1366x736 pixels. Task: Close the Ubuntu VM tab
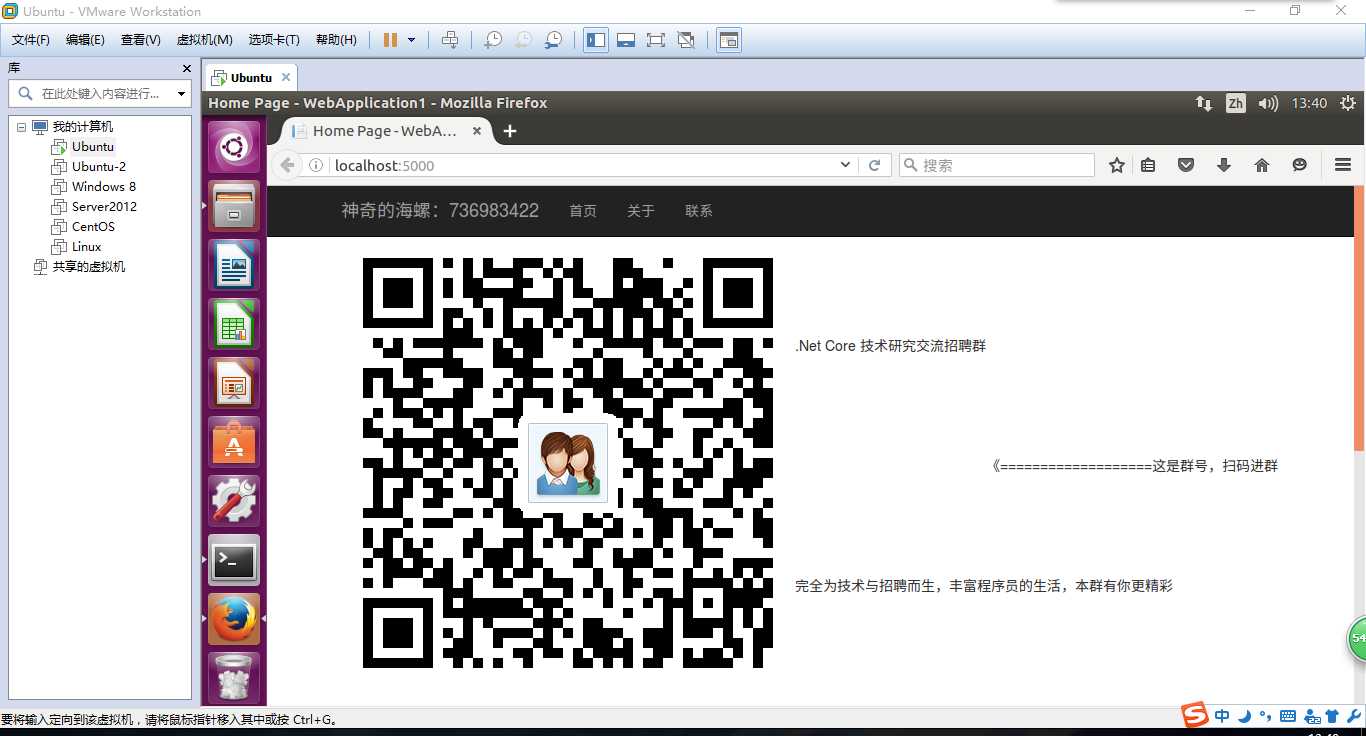286,77
